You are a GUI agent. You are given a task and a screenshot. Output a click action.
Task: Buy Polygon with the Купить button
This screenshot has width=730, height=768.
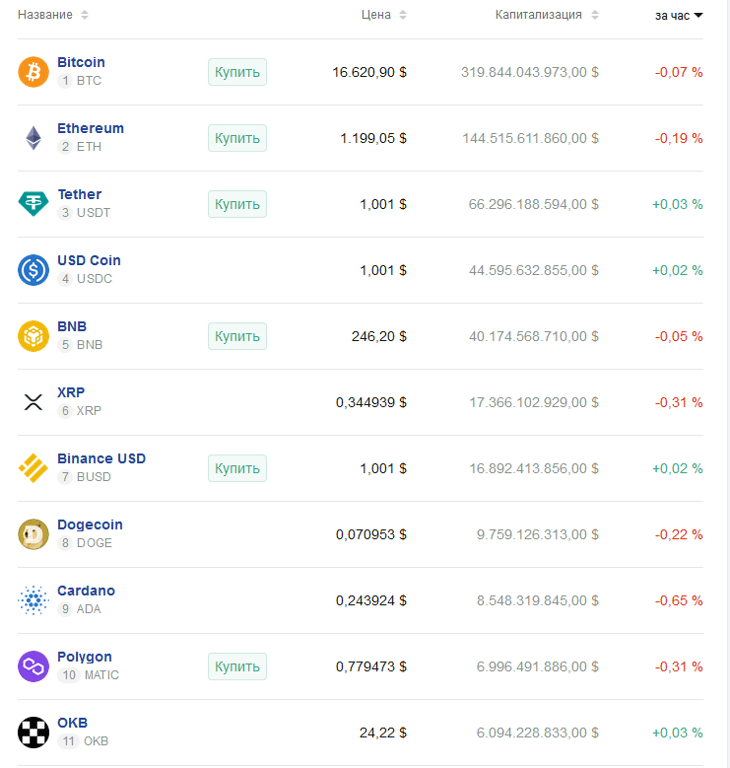click(237, 666)
